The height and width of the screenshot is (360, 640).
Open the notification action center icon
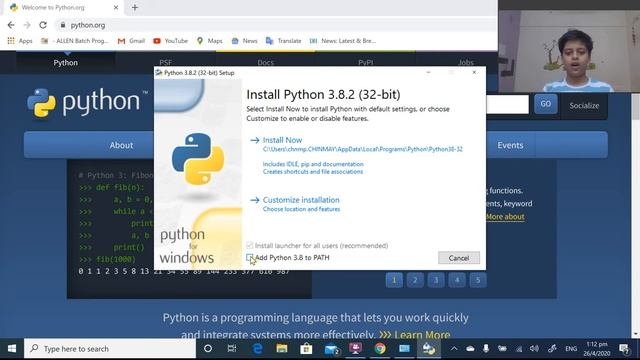pos(624,349)
